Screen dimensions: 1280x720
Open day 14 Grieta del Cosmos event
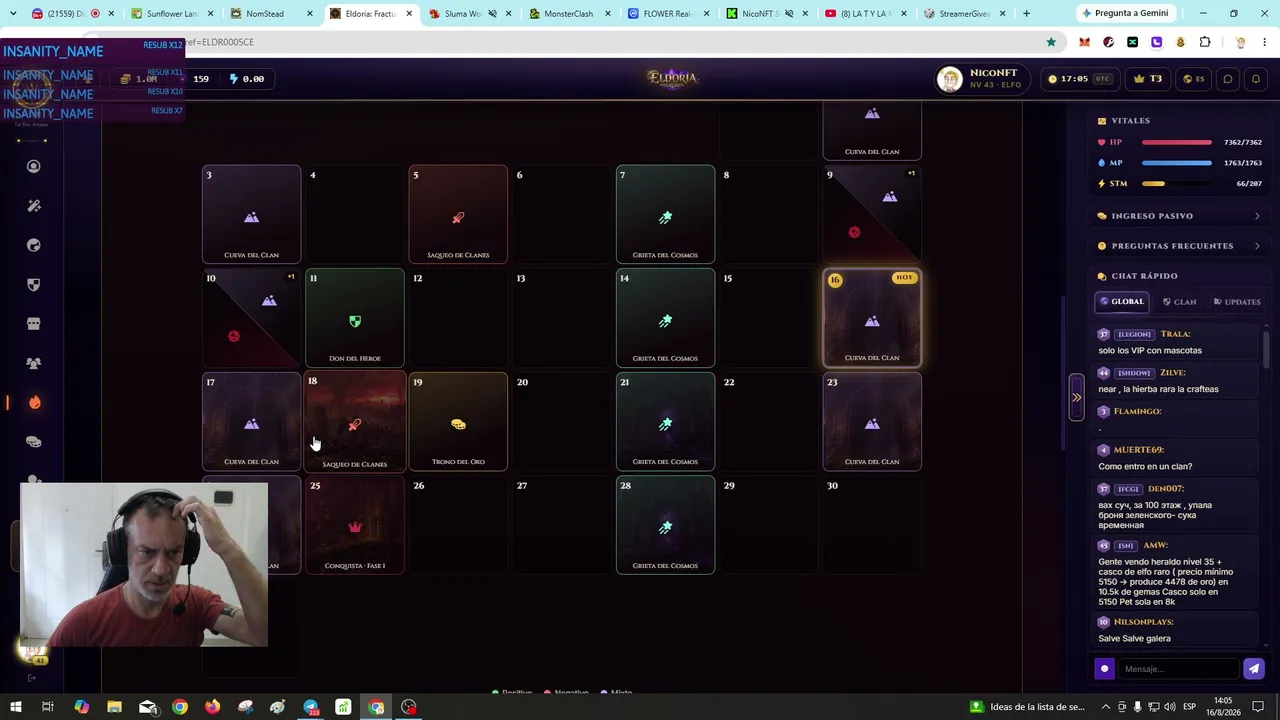click(665, 317)
